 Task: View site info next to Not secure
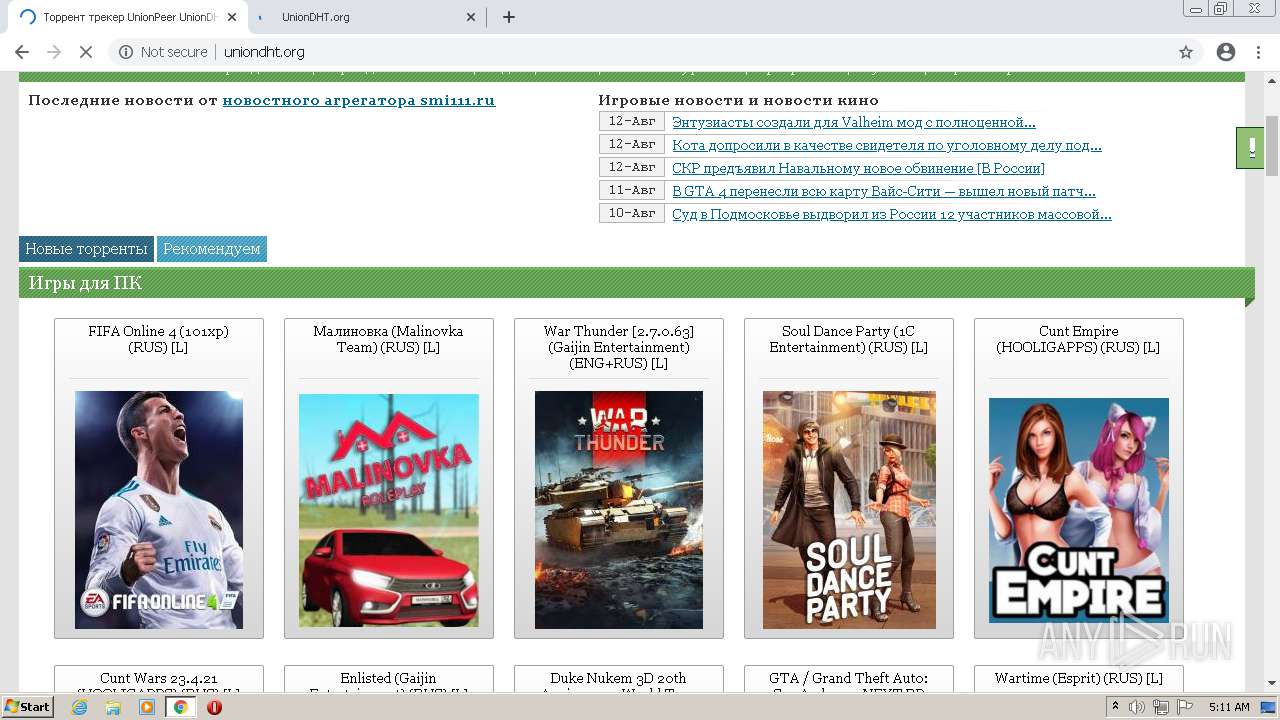click(x=126, y=52)
